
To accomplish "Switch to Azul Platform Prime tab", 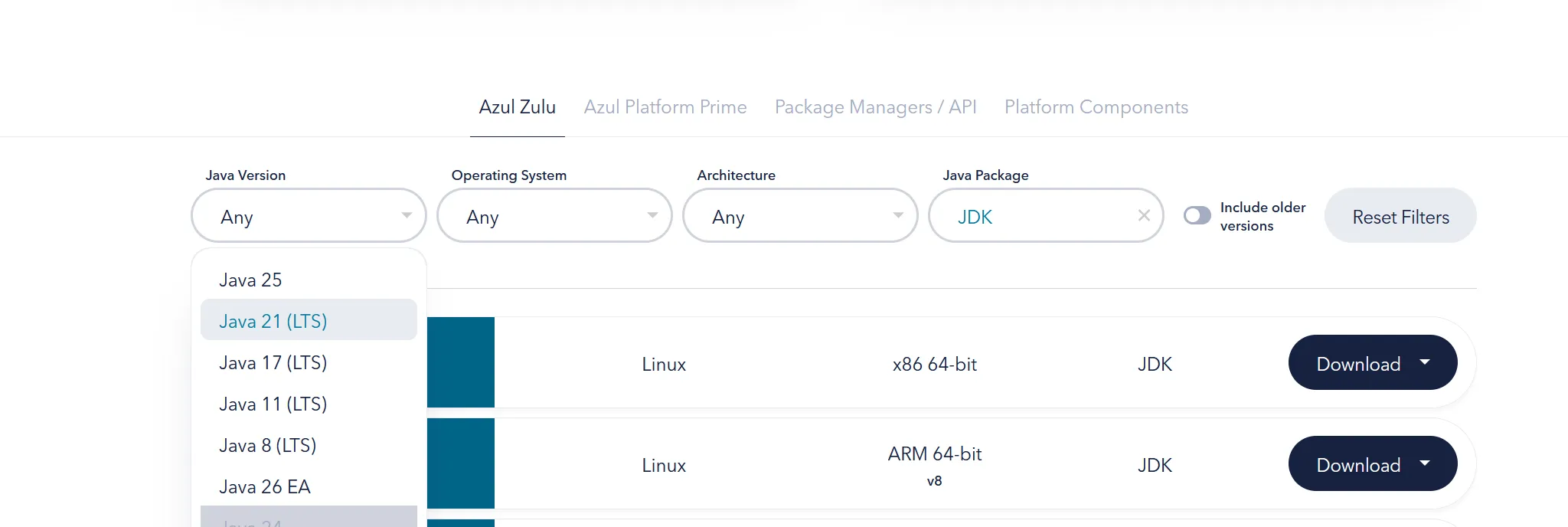I will [665, 107].
